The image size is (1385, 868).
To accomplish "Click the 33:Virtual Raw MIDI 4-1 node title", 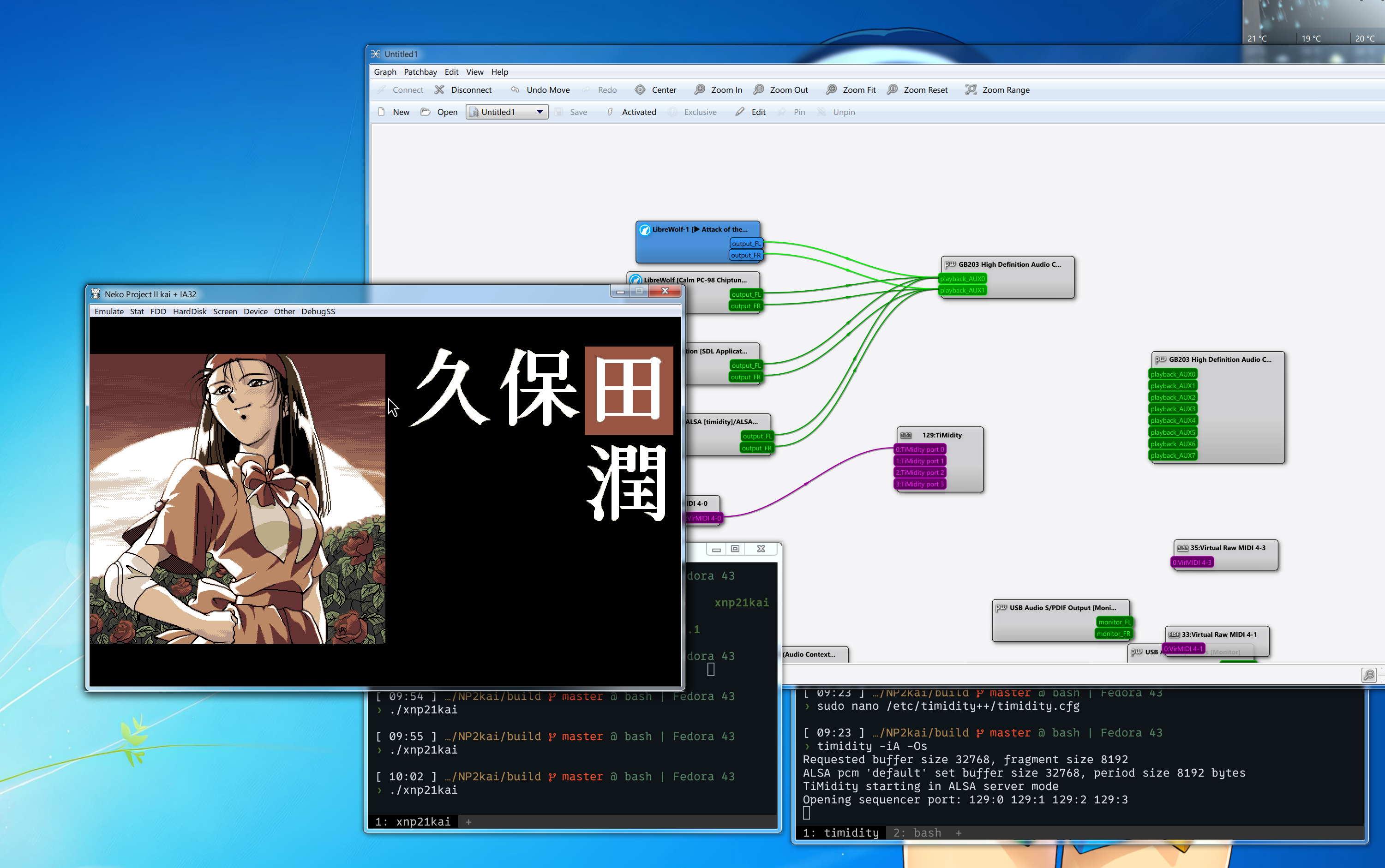I will click(1219, 635).
